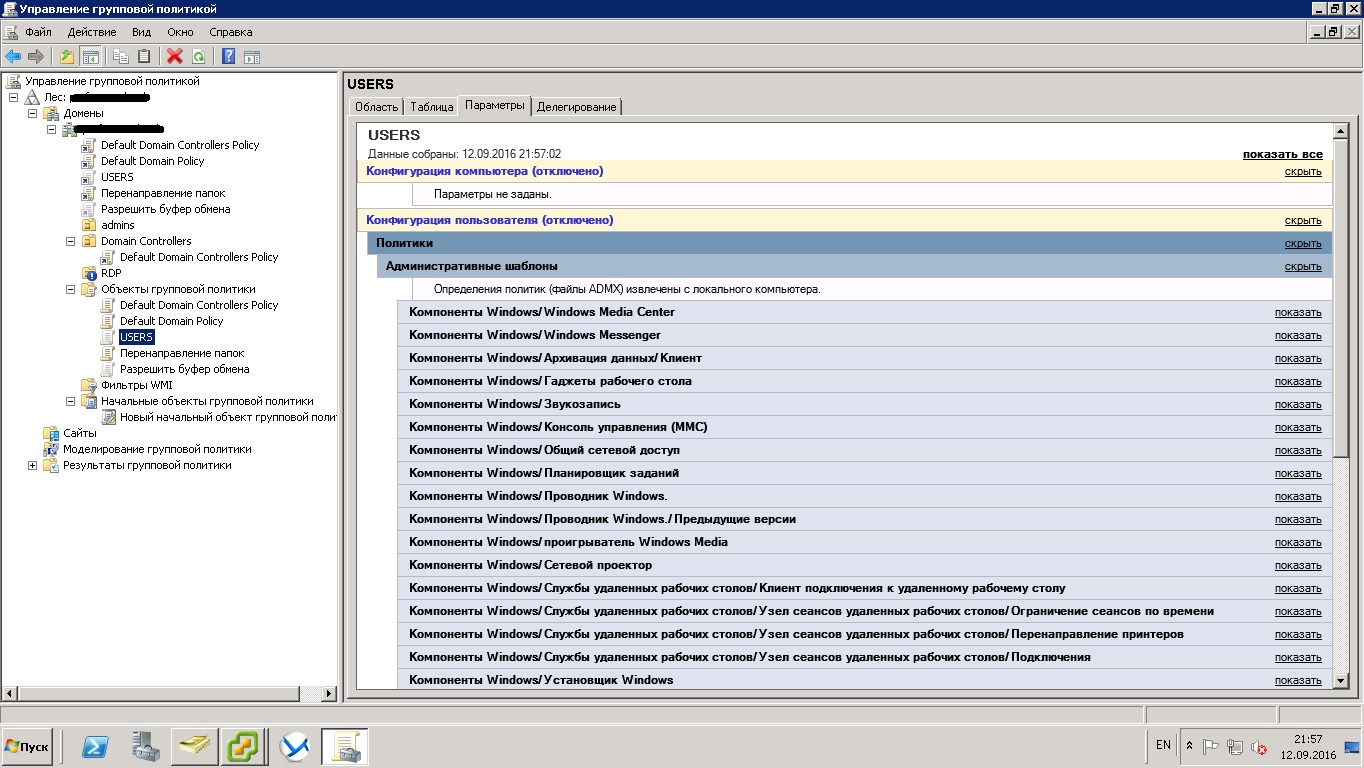The image size is (1364, 768).
Task: Switch to the Делегирование tab
Action: pyautogui.click(x=577, y=107)
